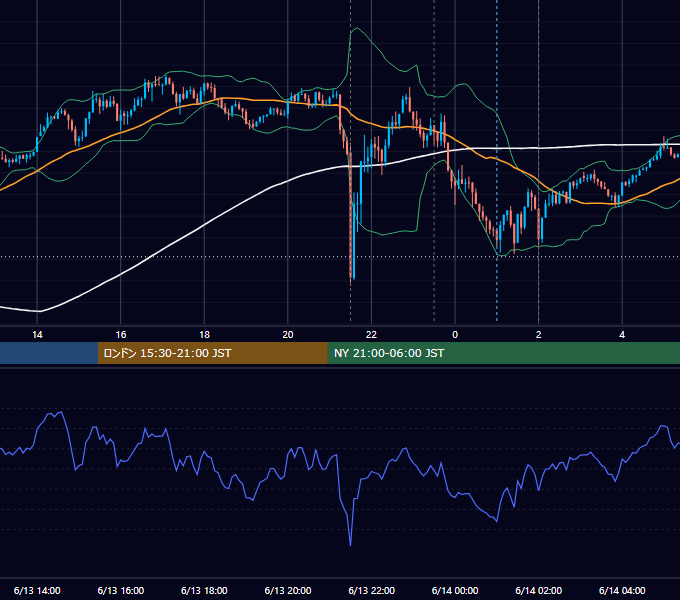
Task: Click the 6/14 02:00 date label
Action: tap(539, 590)
